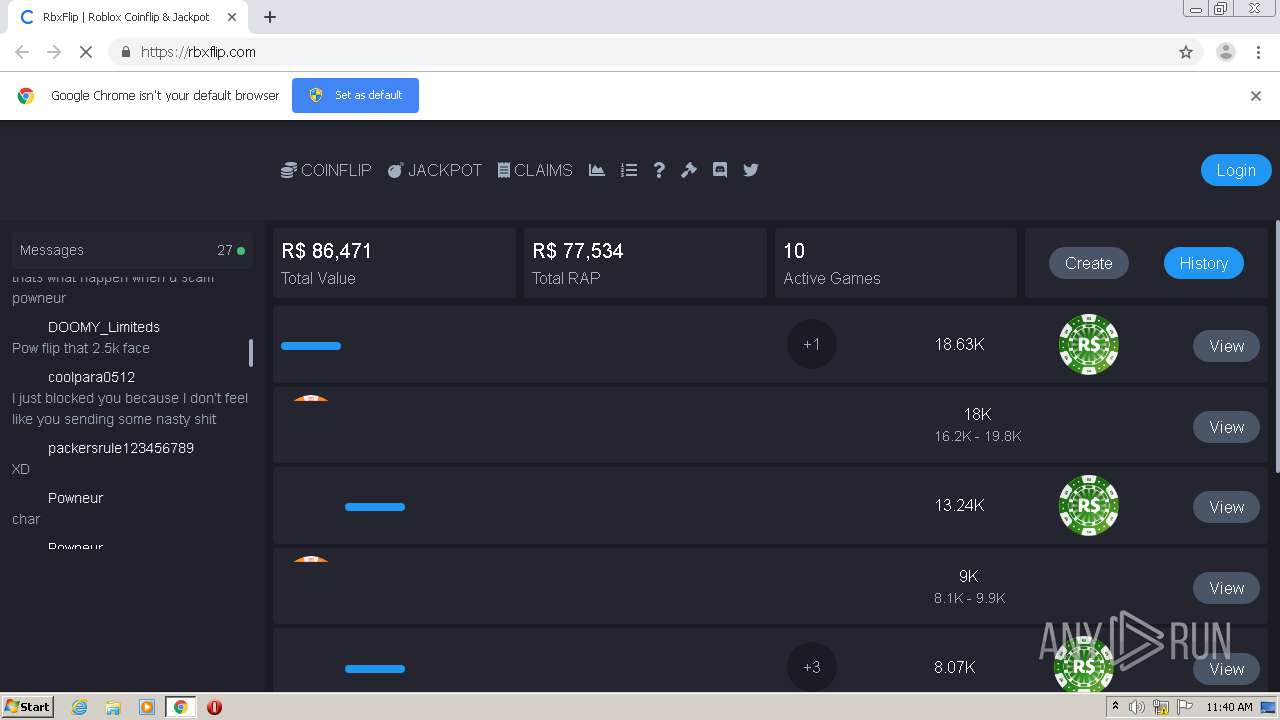
Task: Go back to the previous page
Action: [22, 52]
